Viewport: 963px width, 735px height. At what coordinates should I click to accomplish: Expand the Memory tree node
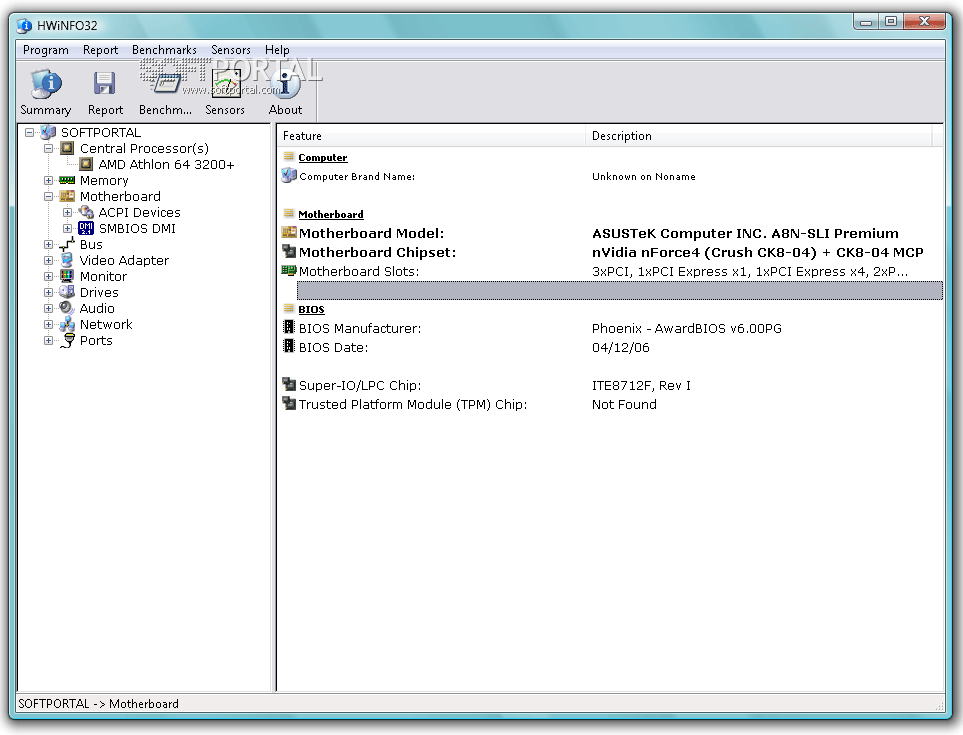(48, 181)
